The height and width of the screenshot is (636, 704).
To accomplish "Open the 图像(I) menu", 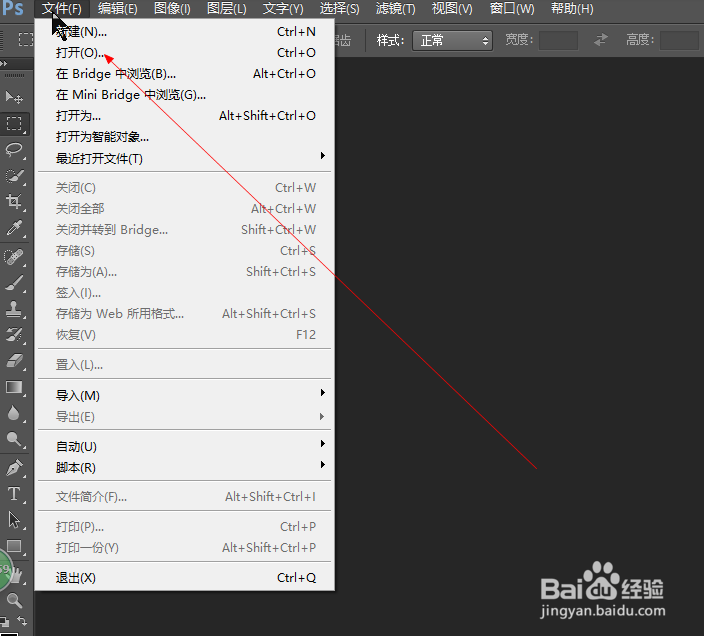I will pyautogui.click(x=172, y=9).
